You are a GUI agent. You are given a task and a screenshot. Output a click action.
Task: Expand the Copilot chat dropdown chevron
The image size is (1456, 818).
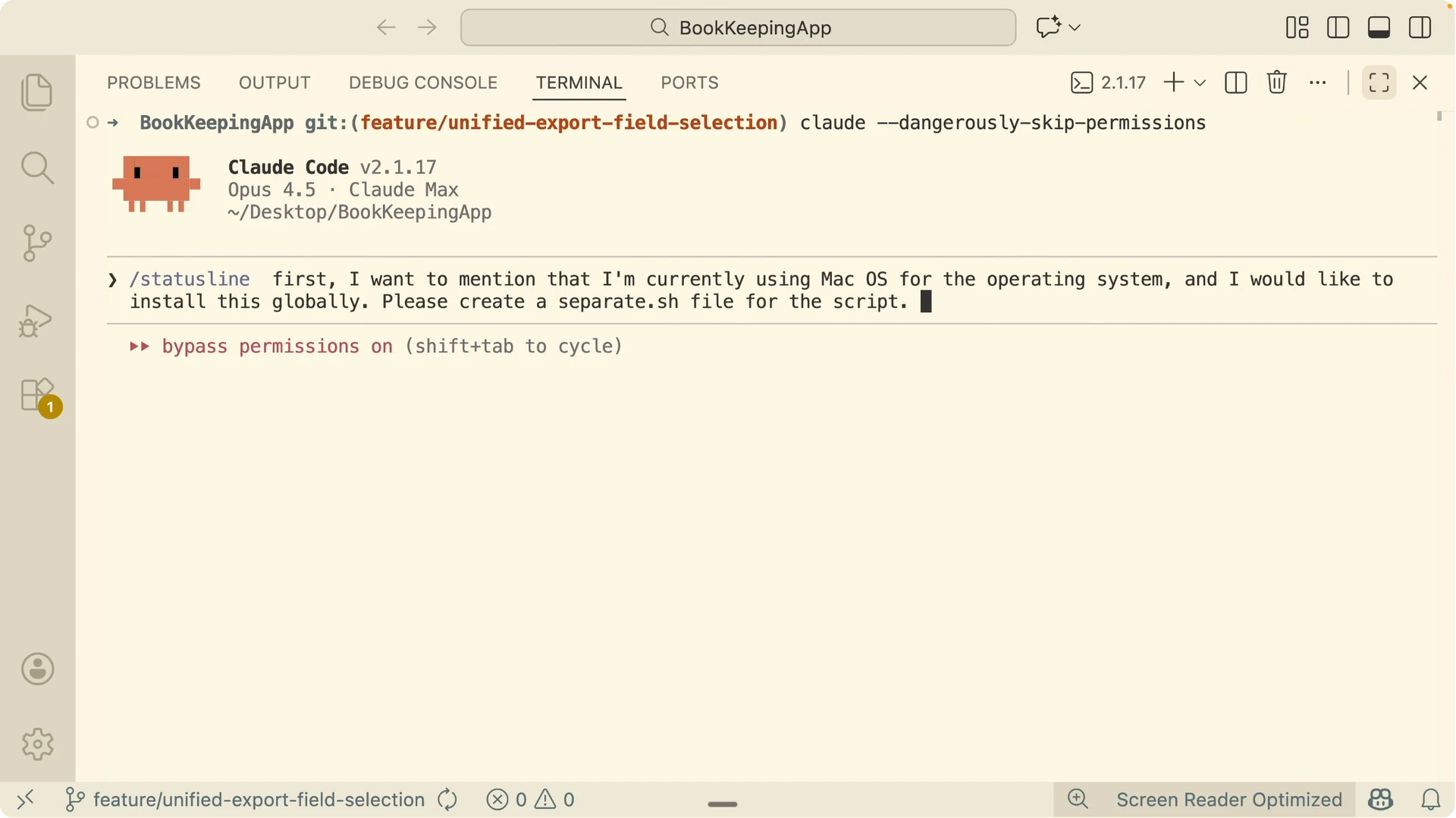coord(1075,28)
